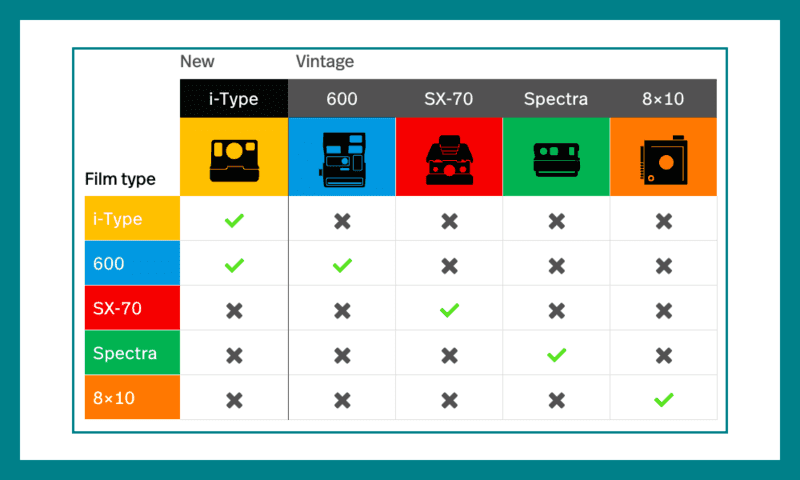800x480 pixels.
Task: Click the 8×10 column header on gray
Action: tap(663, 98)
